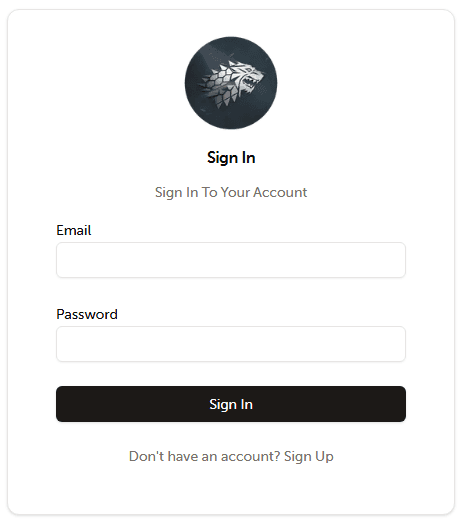Image resolution: width=465 pixels, height=525 pixels.
Task: Click 'Don't have an account?' text
Action: tap(205, 456)
